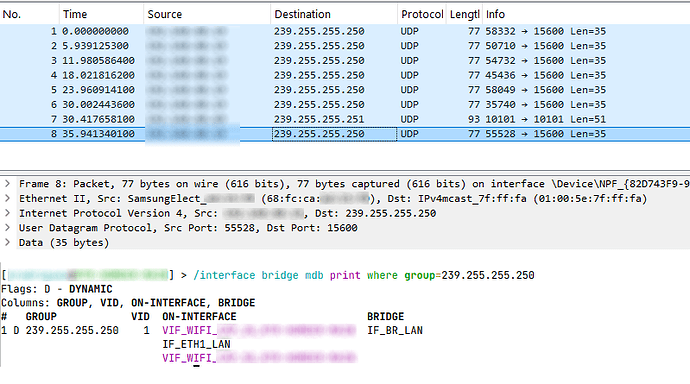
Task: Click the Source column header
Action: (207, 14)
